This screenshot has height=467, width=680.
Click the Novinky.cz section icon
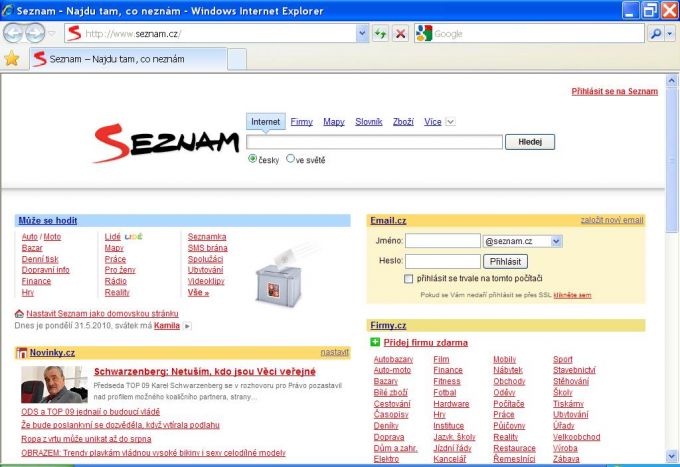[x=21, y=353]
